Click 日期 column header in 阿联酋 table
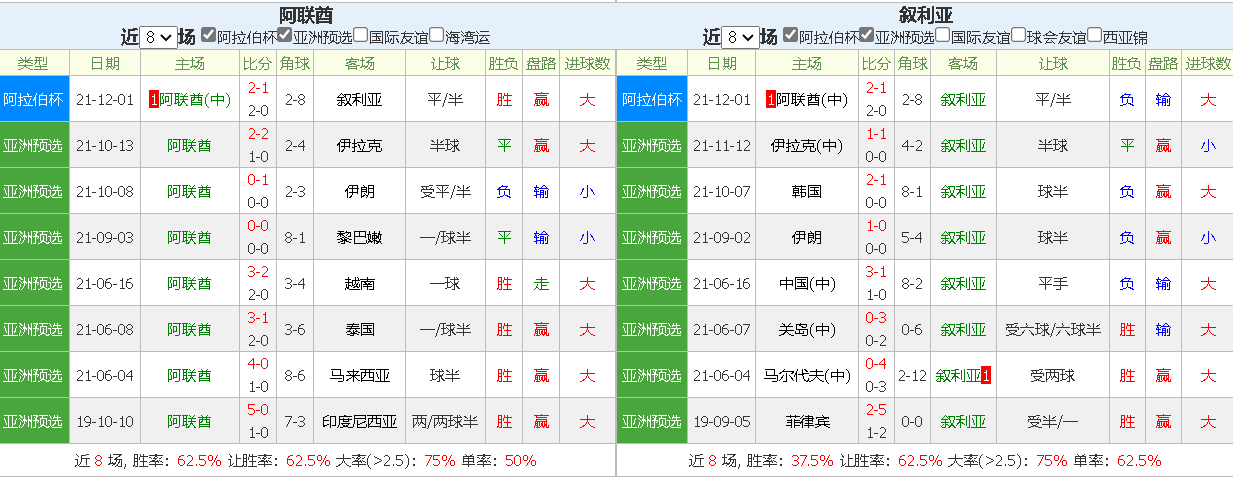The width and height of the screenshot is (1233, 480). pyautogui.click(x=104, y=63)
